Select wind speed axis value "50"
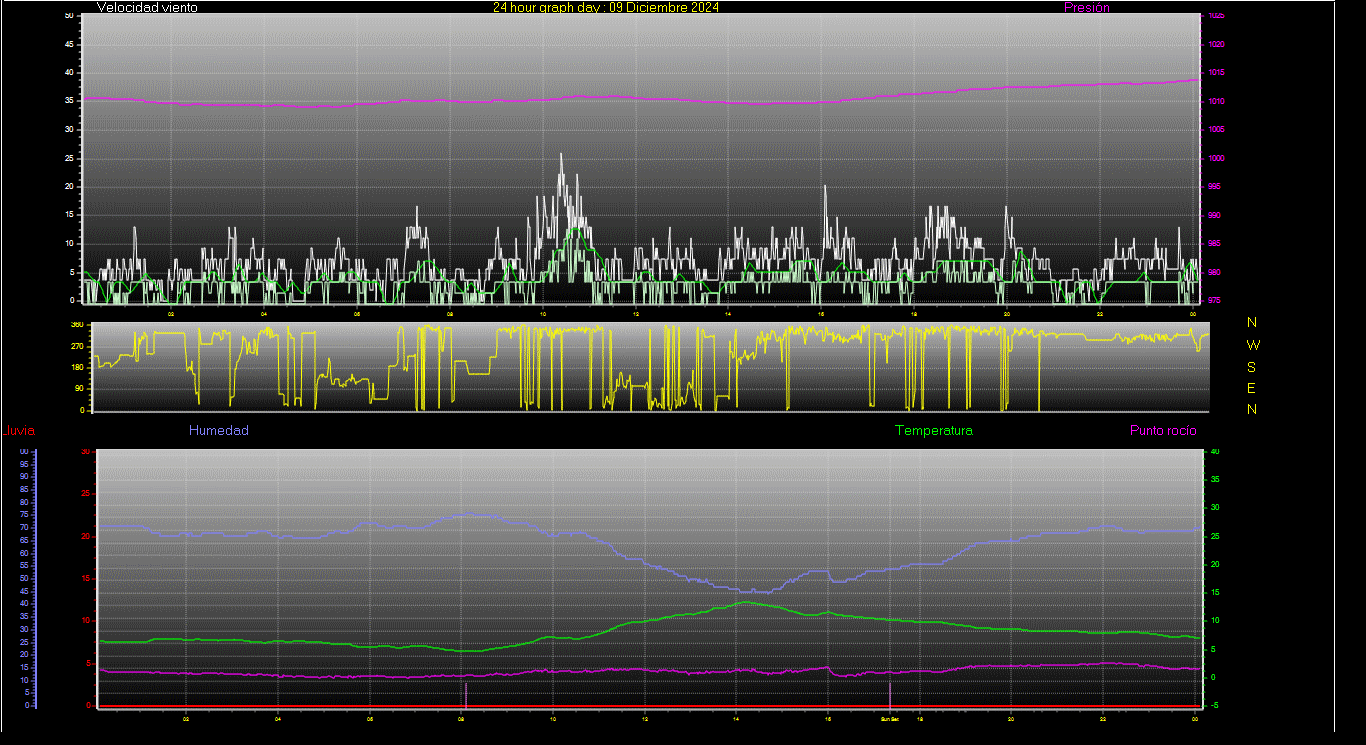1366x745 pixels. pyautogui.click(x=68, y=16)
